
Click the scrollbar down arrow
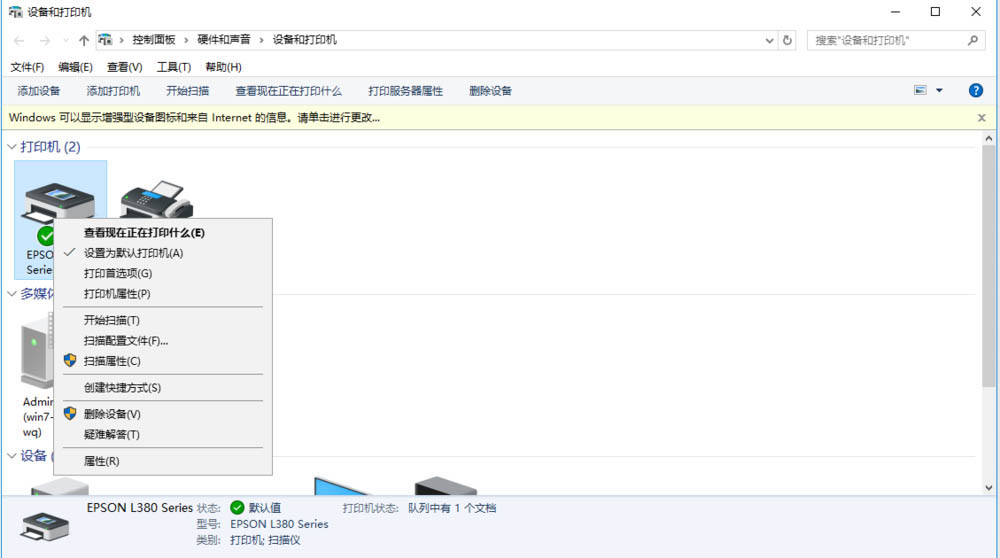pyautogui.click(x=989, y=488)
